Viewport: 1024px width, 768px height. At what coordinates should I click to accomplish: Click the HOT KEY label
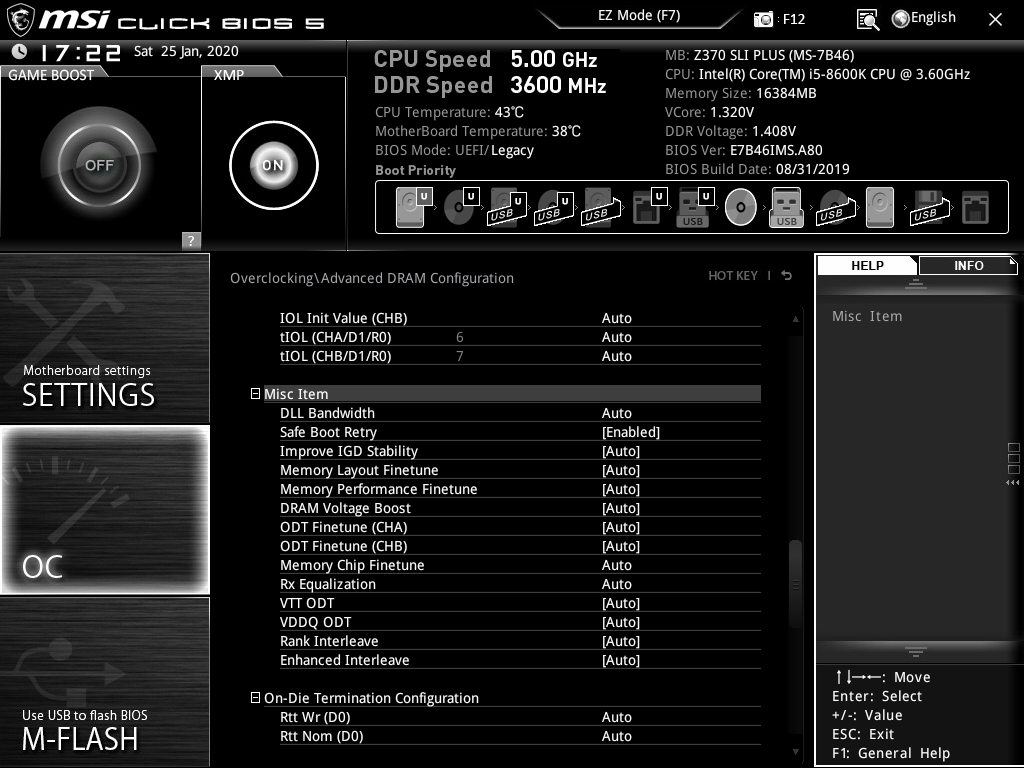coord(733,276)
